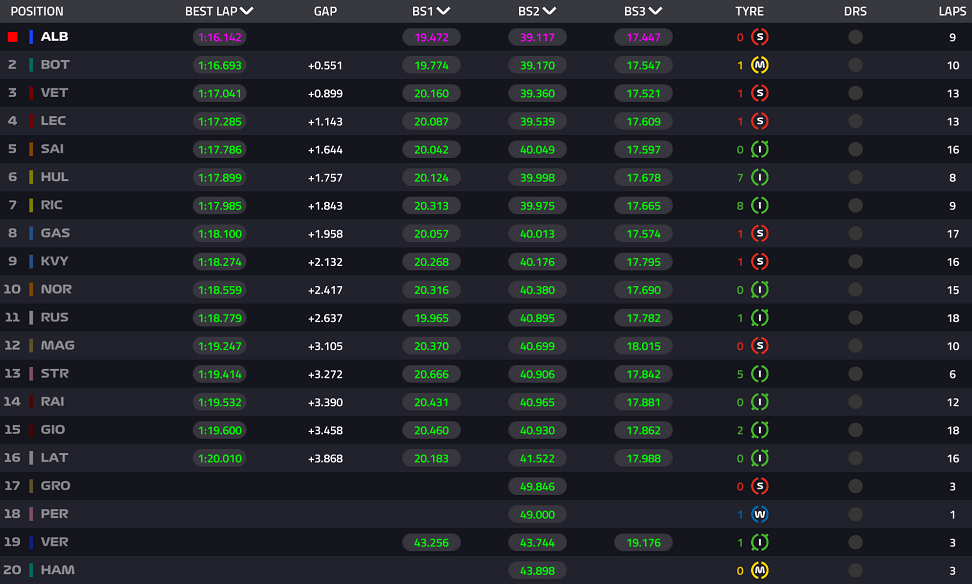Click the team color bar next to BOT
This screenshot has width=972, height=584.
[31, 65]
